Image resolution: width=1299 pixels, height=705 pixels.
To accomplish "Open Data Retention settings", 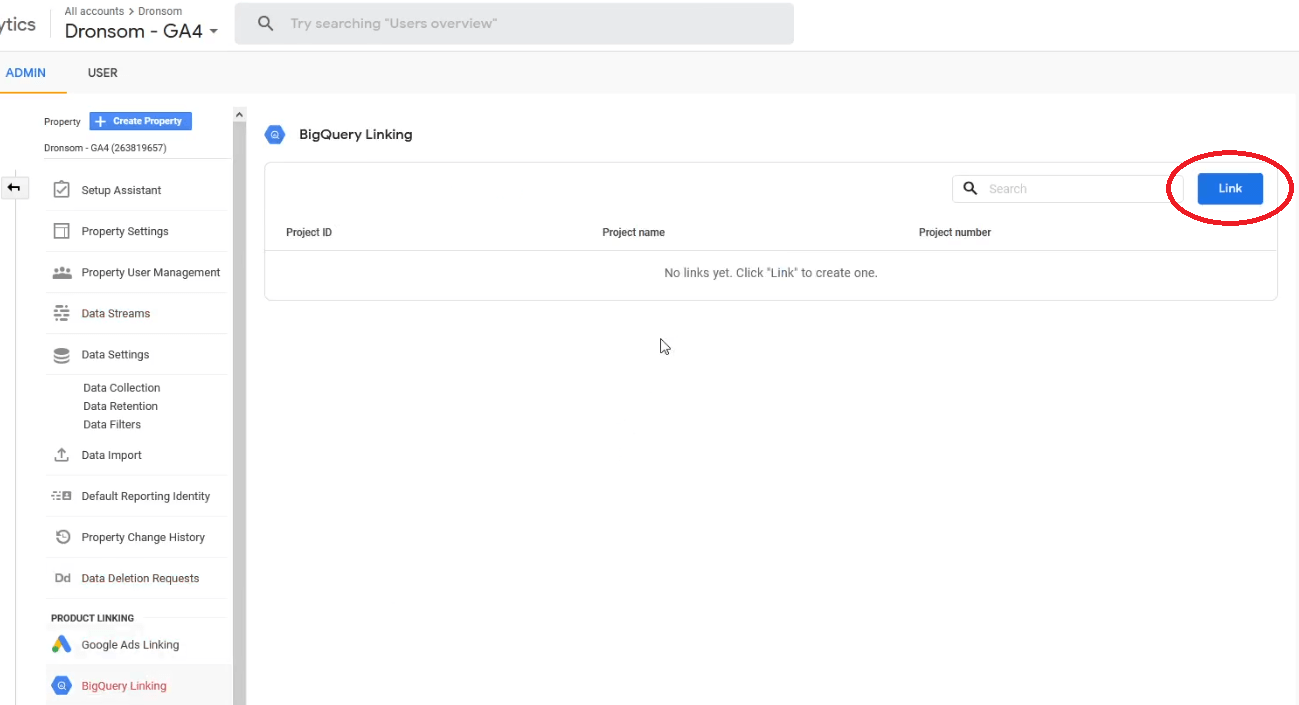I will [x=120, y=406].
